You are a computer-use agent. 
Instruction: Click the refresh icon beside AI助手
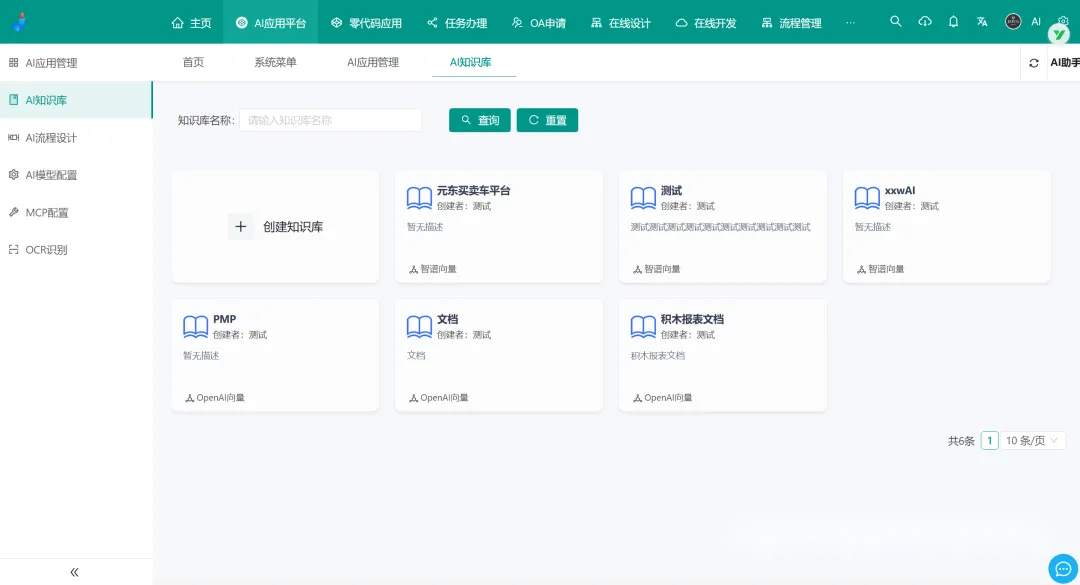coord(1034,63)
